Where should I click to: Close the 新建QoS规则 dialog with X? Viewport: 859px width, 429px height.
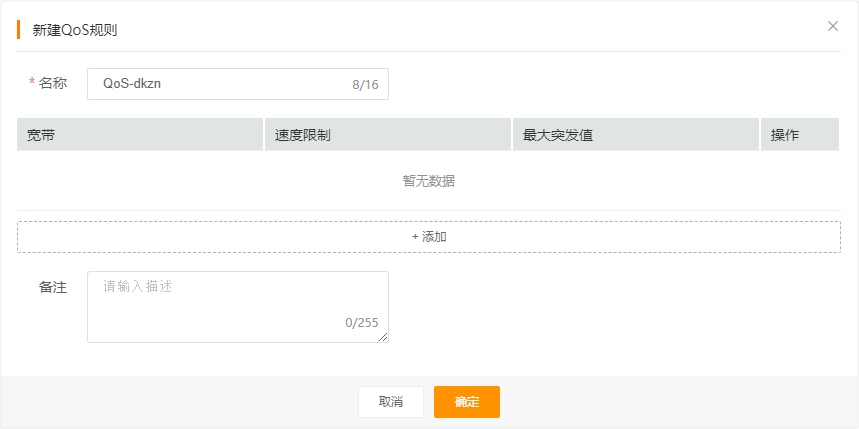(x=833, y=26)
